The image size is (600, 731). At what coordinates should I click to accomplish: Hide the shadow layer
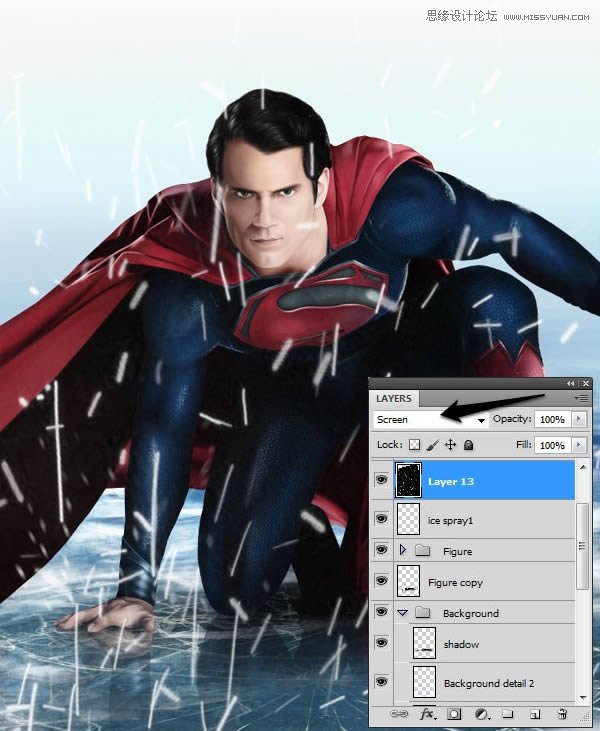(381, 643)
